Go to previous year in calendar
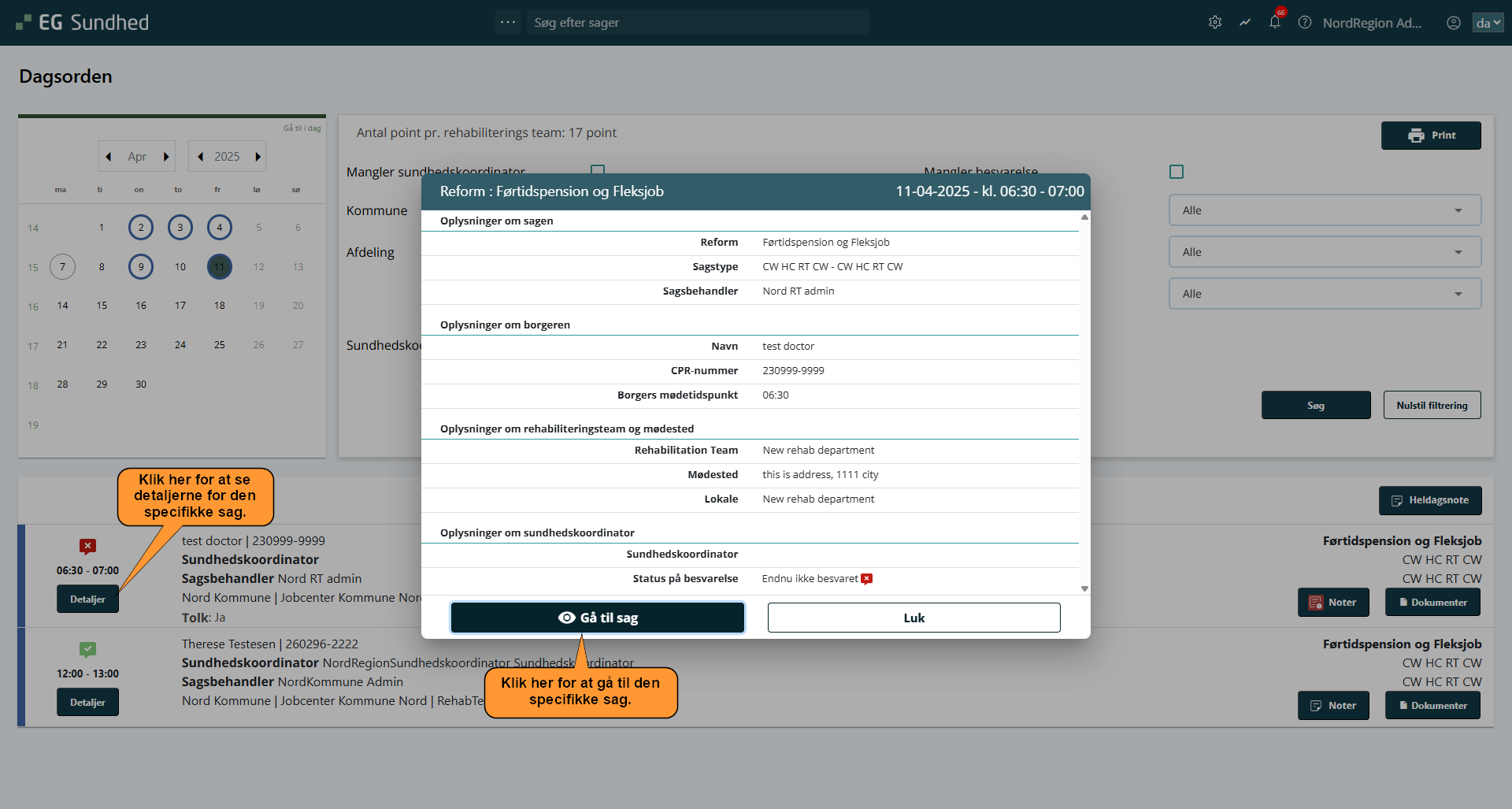The height and width of the screenshot is (809, 1512). coord(201,157)
